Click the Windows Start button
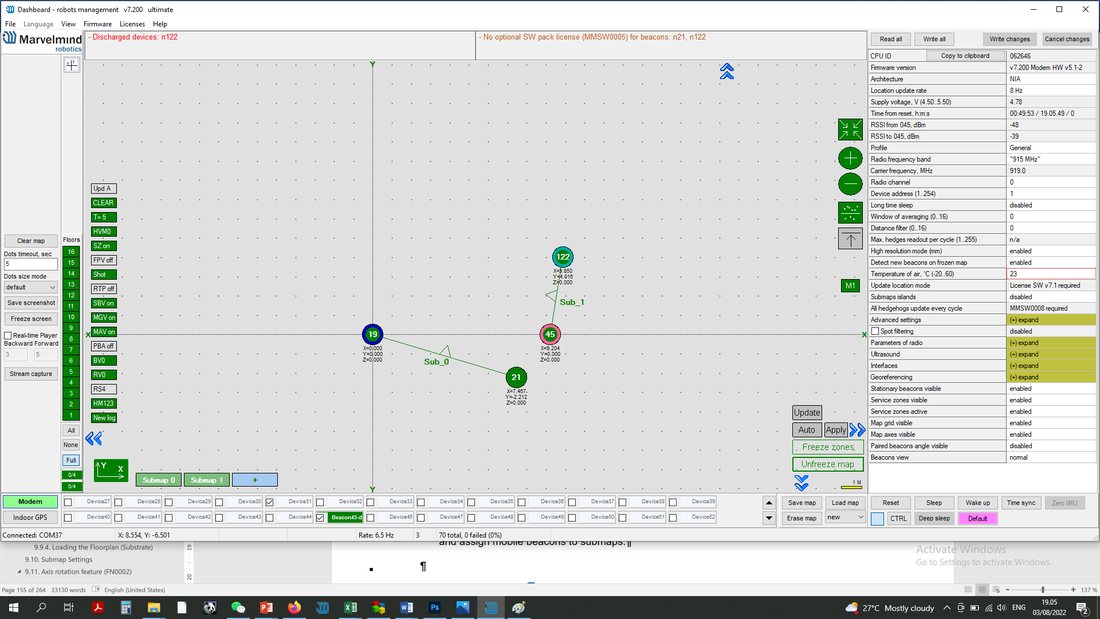The image size is (1100, 619). 13,607
